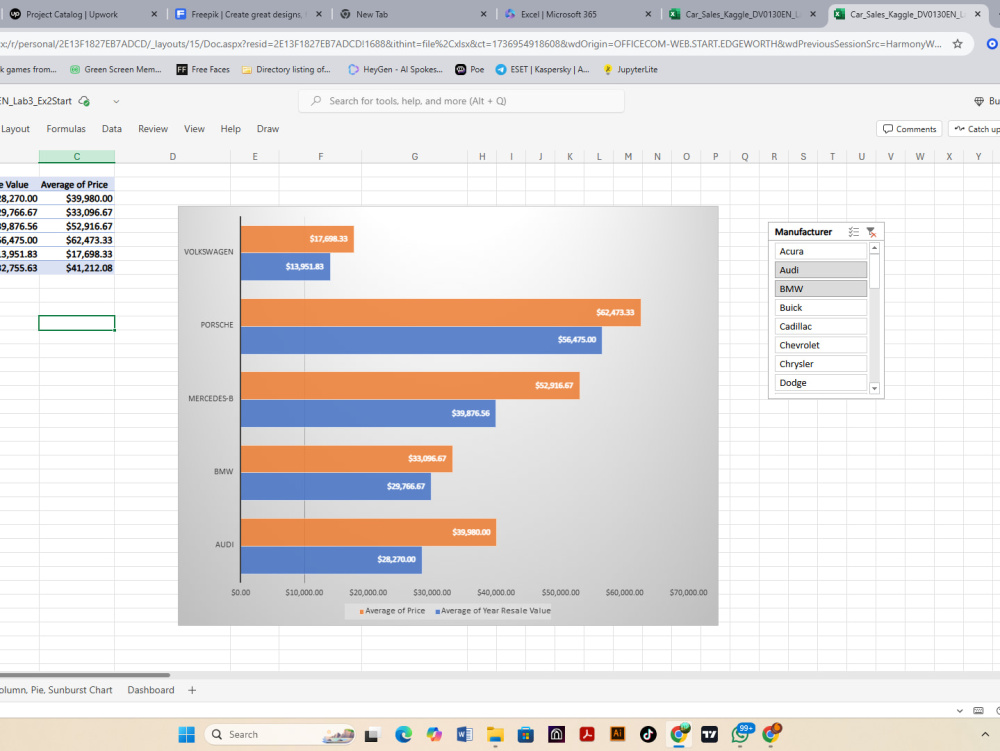The height and width of the screenshot is (751, 1000).
Task: Open the Formulas ribbon tab
Action: tap(66, 129)
